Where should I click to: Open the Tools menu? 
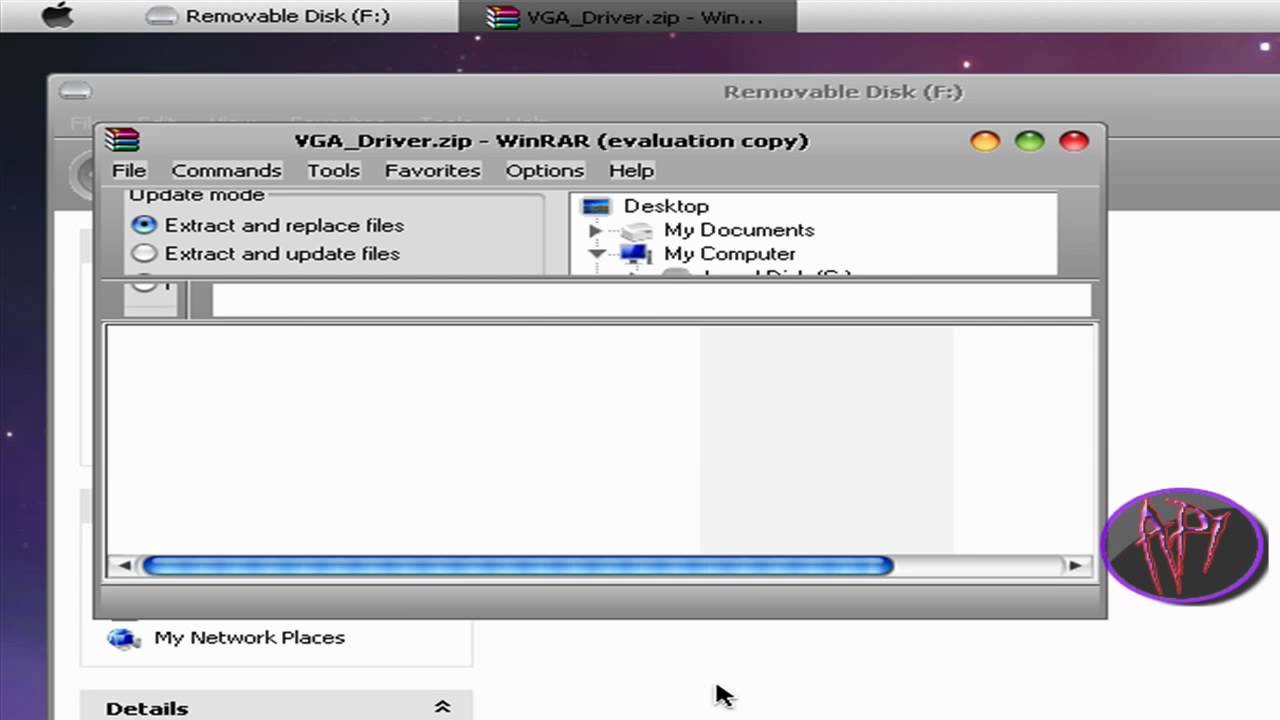(333, 170)
